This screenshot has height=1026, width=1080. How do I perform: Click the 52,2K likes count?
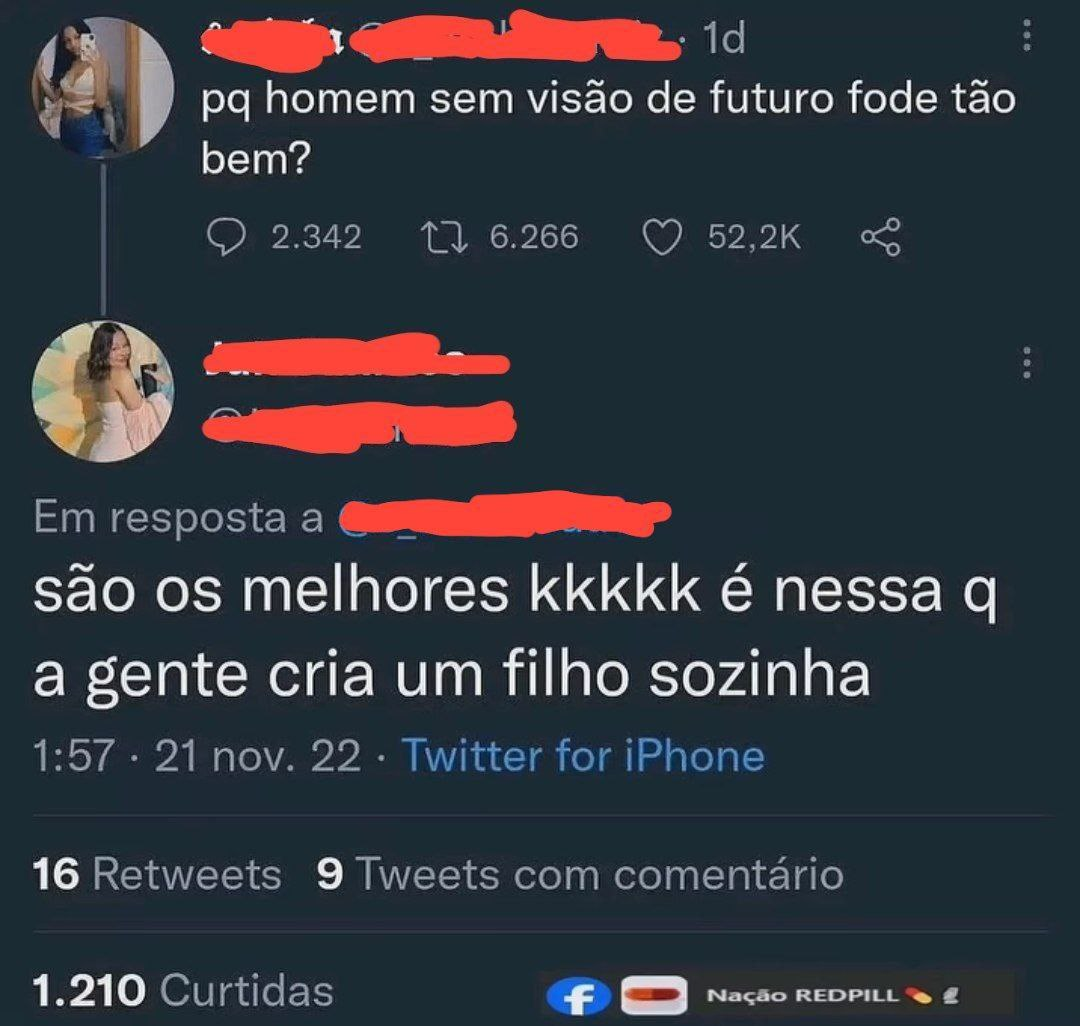click(x=754, y=238)
